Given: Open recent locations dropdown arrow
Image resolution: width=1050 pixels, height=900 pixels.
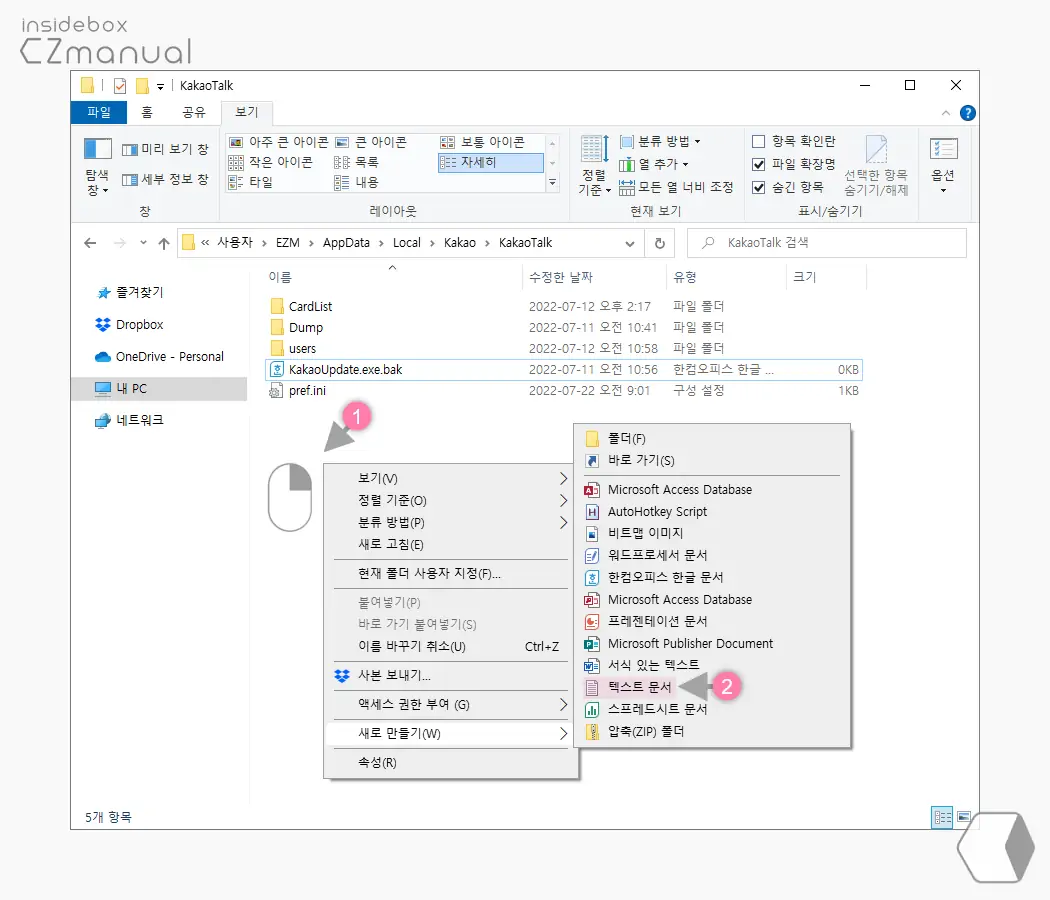Looking at the screenshot, I should click(x=143, y=243).
